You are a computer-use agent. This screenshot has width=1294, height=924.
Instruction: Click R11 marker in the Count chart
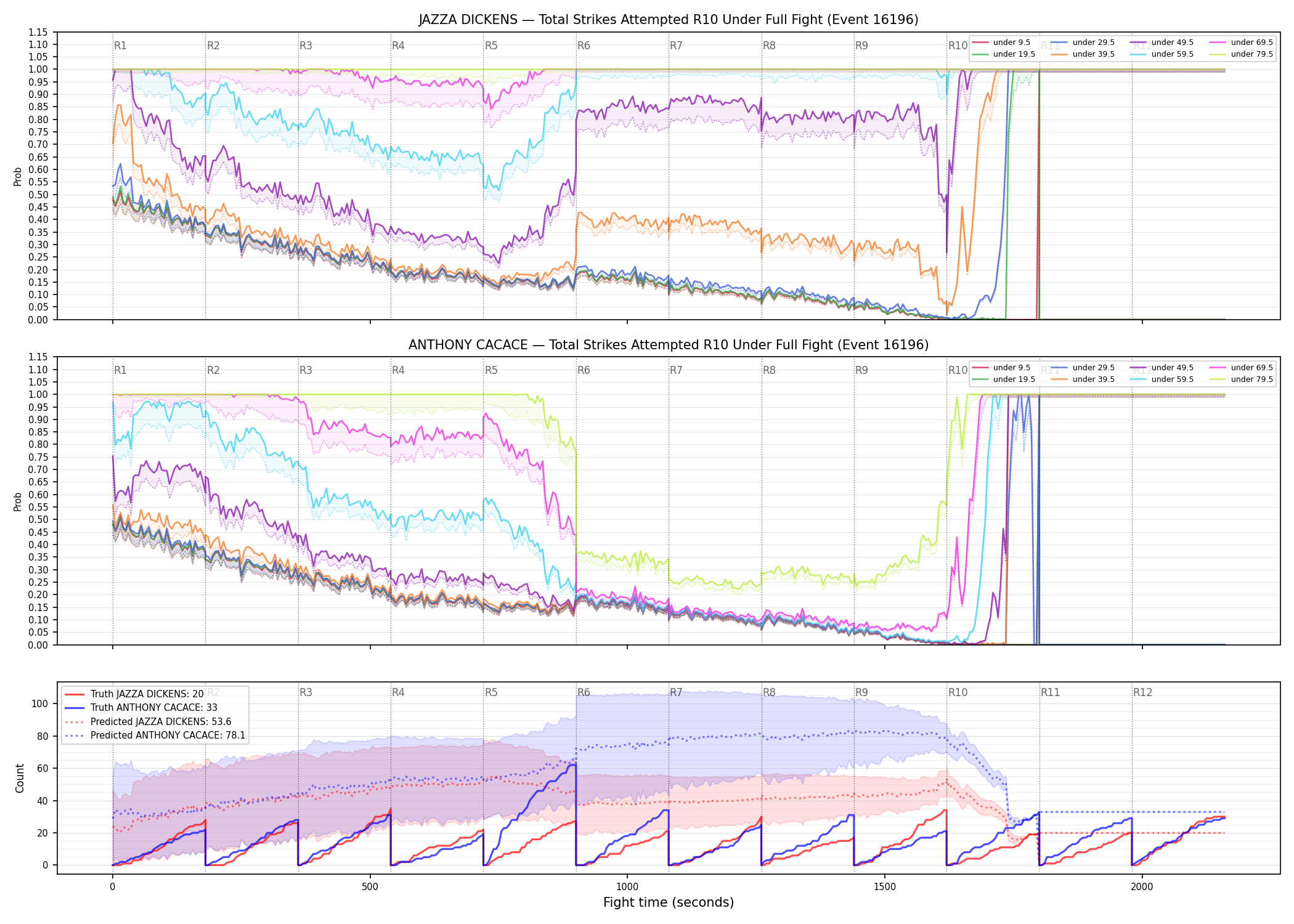click(1051, 692)
